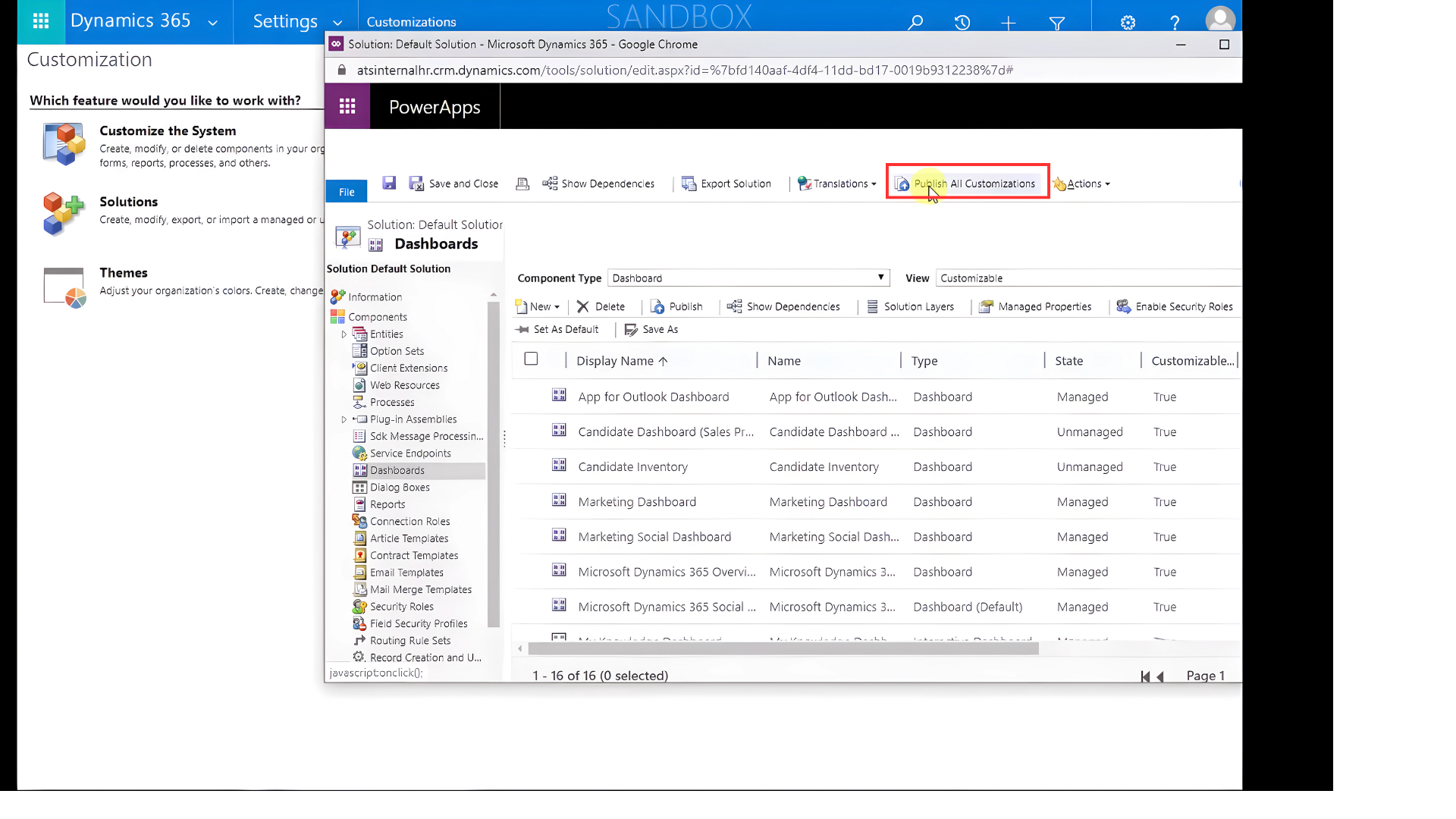Viewport: 1456px width, 819px height.
Task: Click Solution Layers button
Action: pyautogui.click(x=910, y=306)
